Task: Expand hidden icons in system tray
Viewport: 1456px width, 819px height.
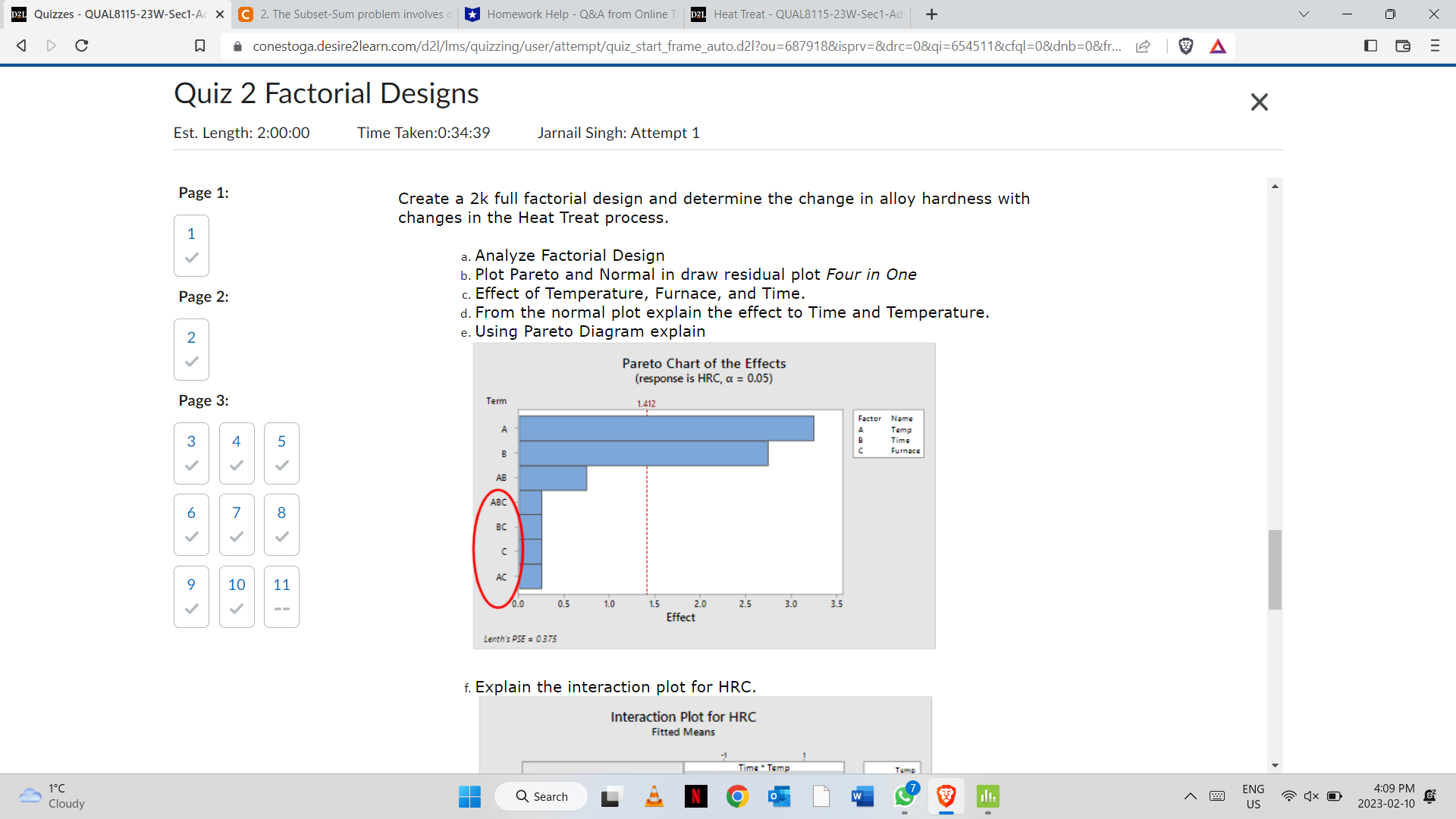Action: tap(1189, 796)
